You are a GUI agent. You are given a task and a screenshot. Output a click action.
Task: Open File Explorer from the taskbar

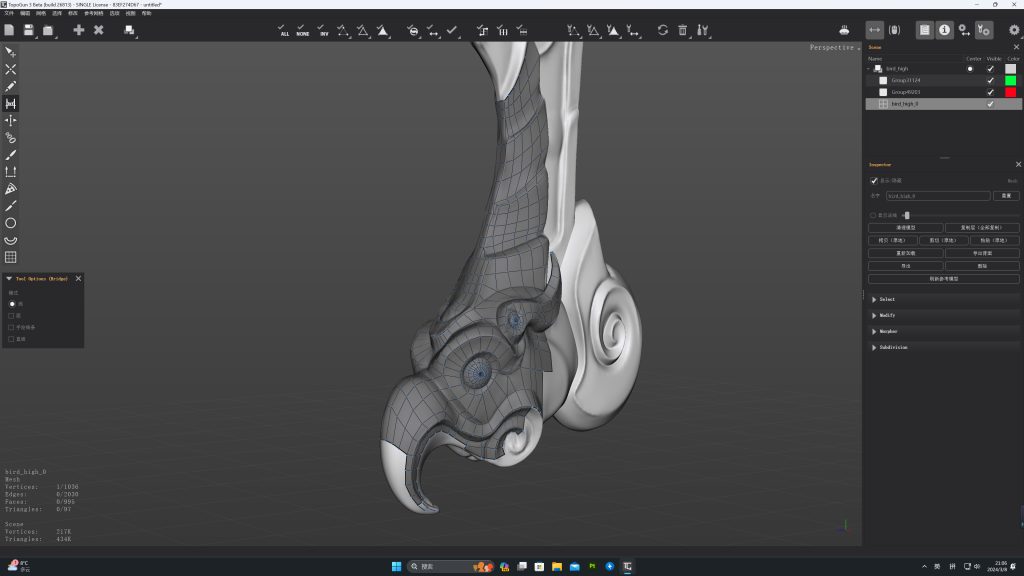(x=556, y=566)
